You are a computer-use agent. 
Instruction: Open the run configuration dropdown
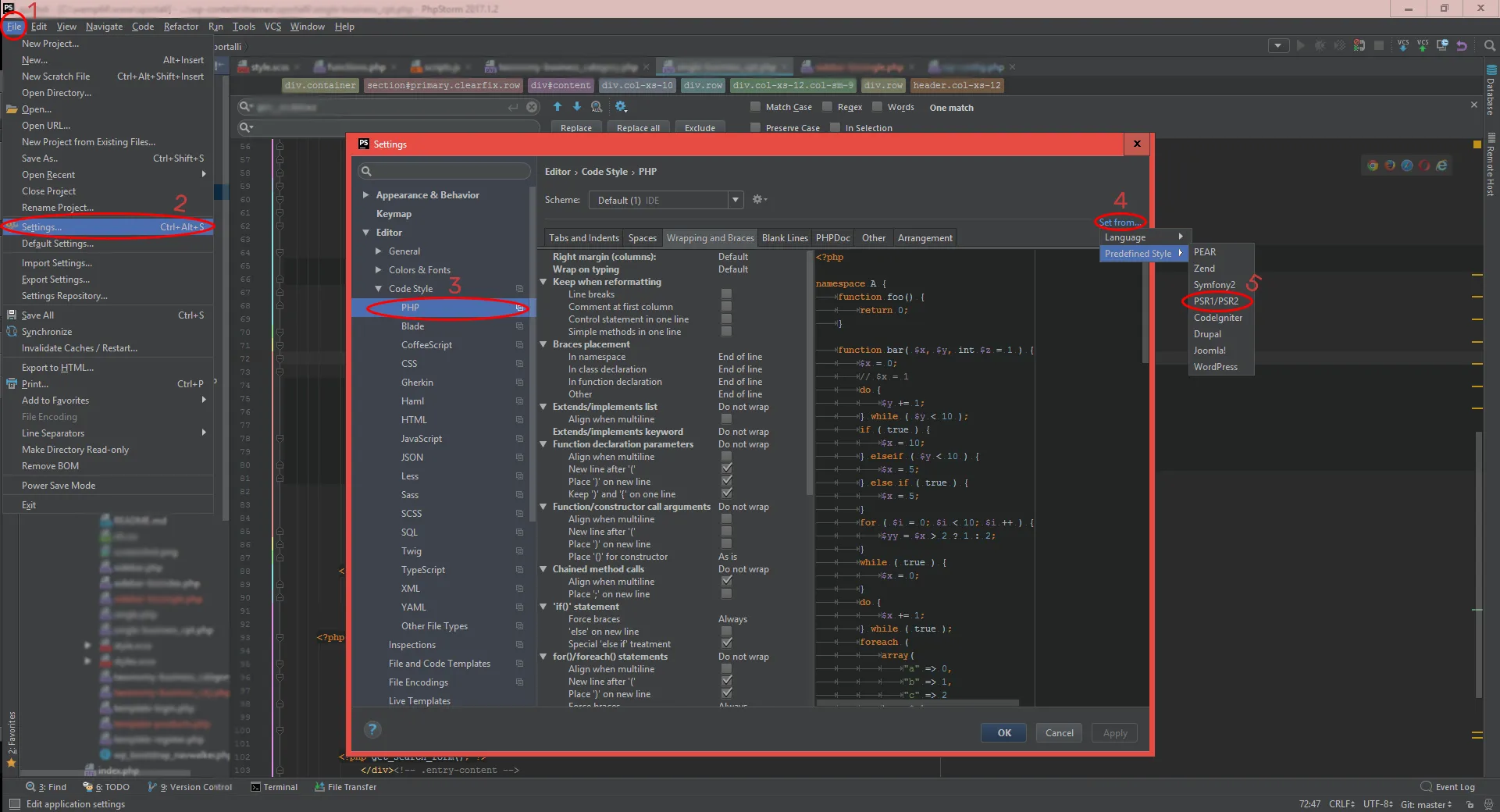pyautogui.click(x=1278, y=45)
